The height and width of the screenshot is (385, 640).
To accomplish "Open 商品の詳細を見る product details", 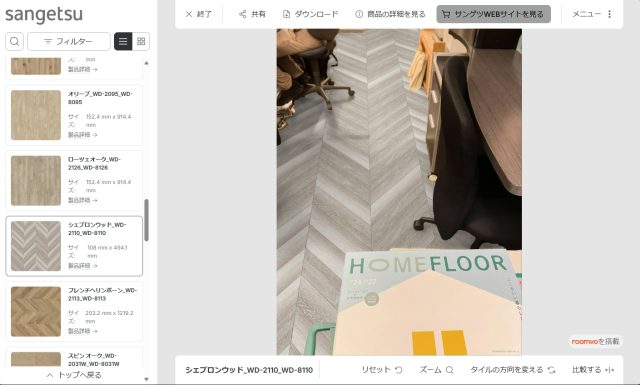I will tap(390, 14).
